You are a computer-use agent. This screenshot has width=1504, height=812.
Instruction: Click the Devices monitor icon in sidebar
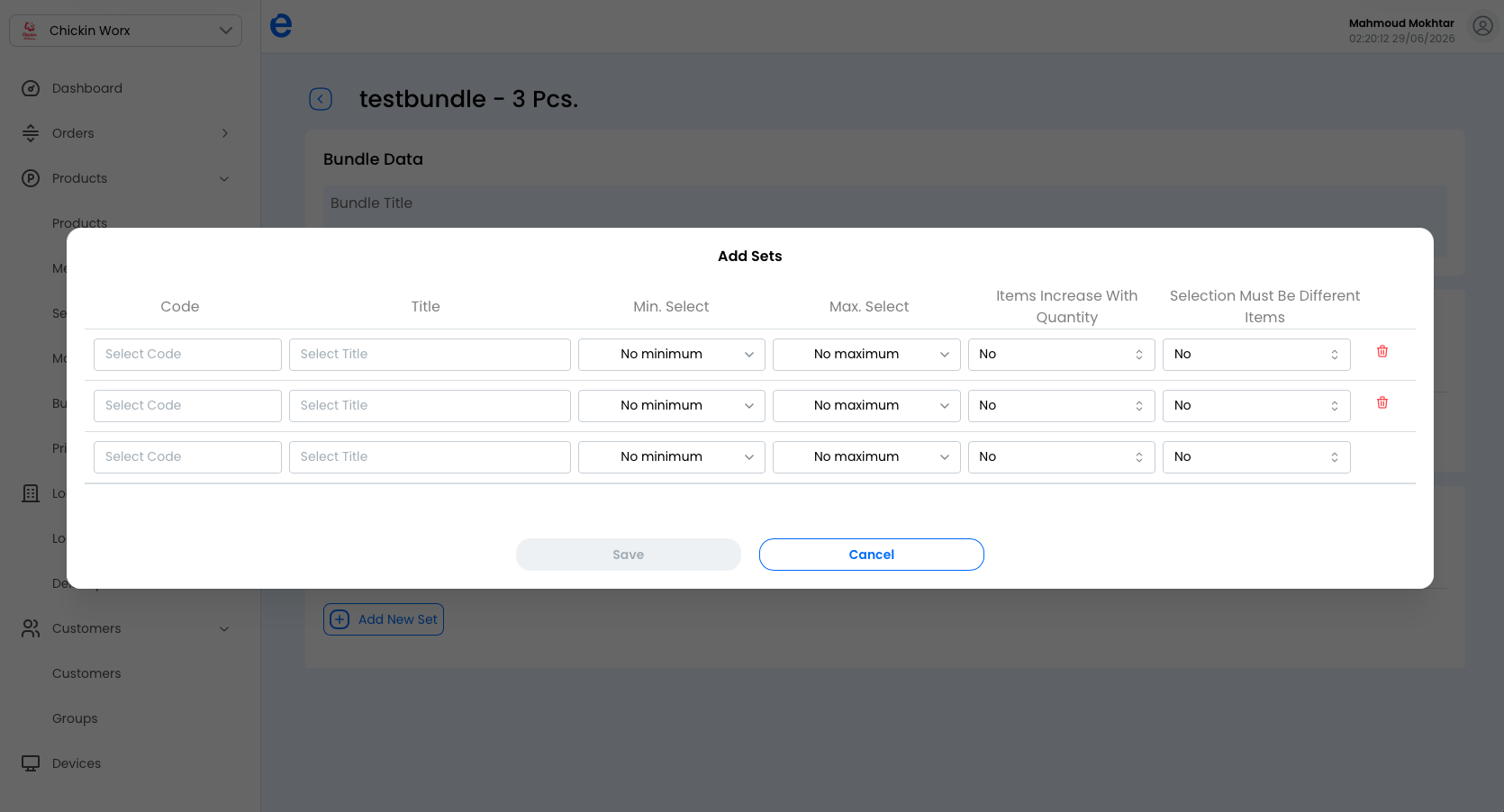click(x=31, y=763)
